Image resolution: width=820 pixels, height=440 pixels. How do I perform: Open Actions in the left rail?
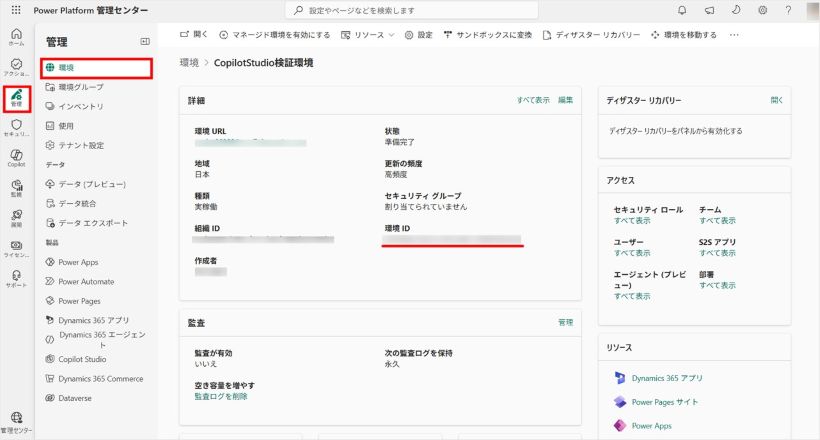(16, 67)
